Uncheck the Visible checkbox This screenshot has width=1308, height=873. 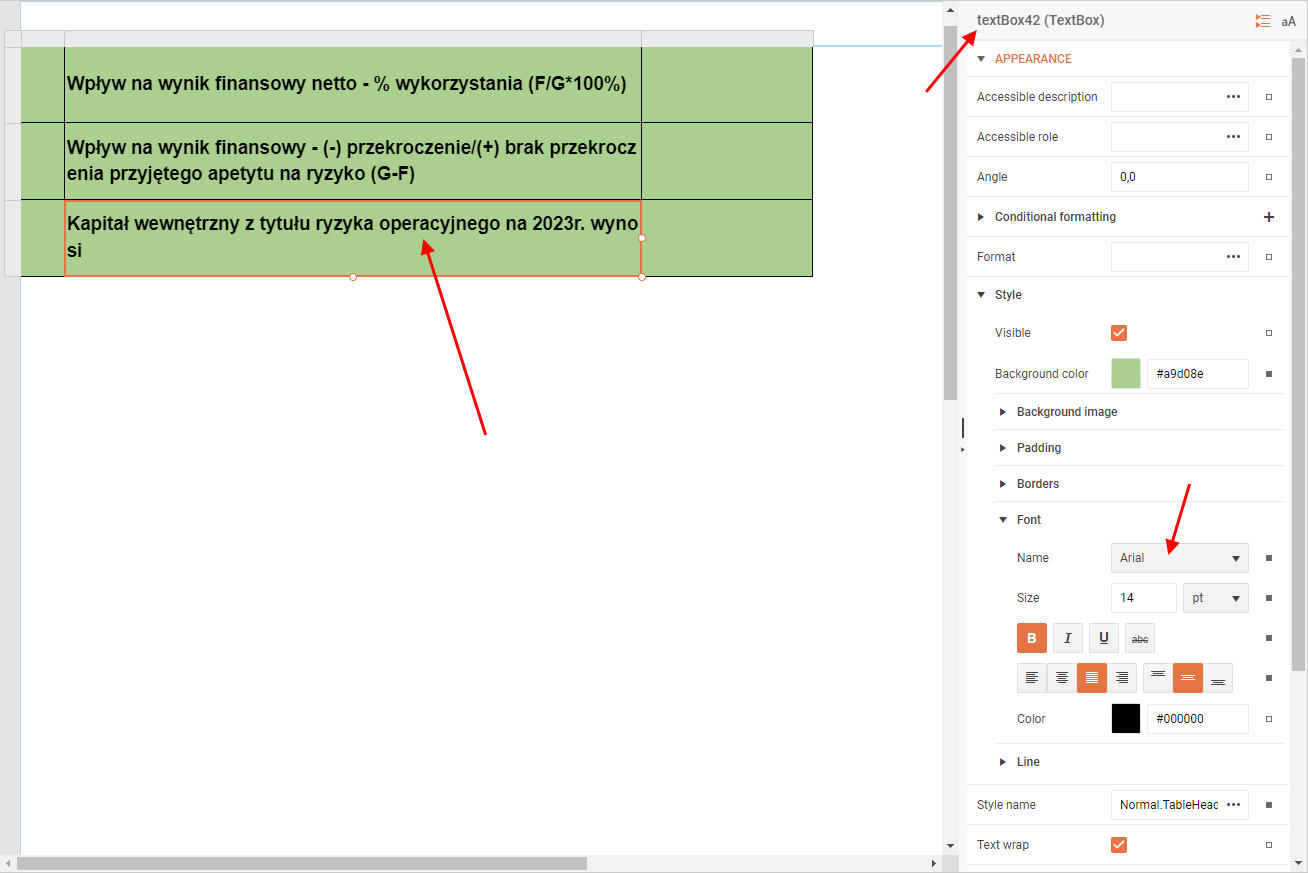1119,333
